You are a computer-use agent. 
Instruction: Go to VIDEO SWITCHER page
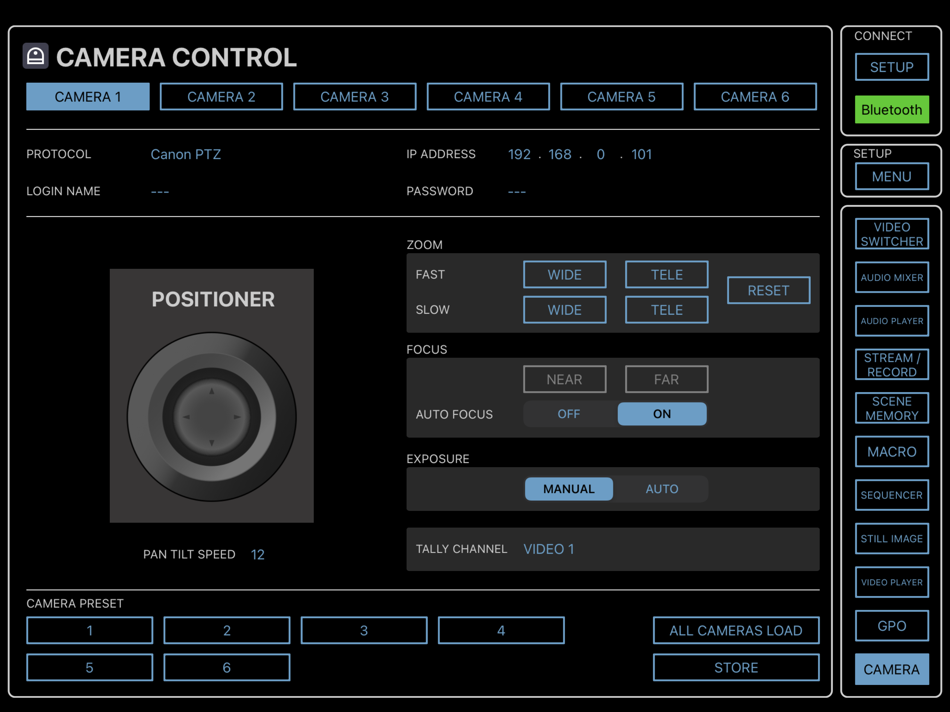click(892, 234)
